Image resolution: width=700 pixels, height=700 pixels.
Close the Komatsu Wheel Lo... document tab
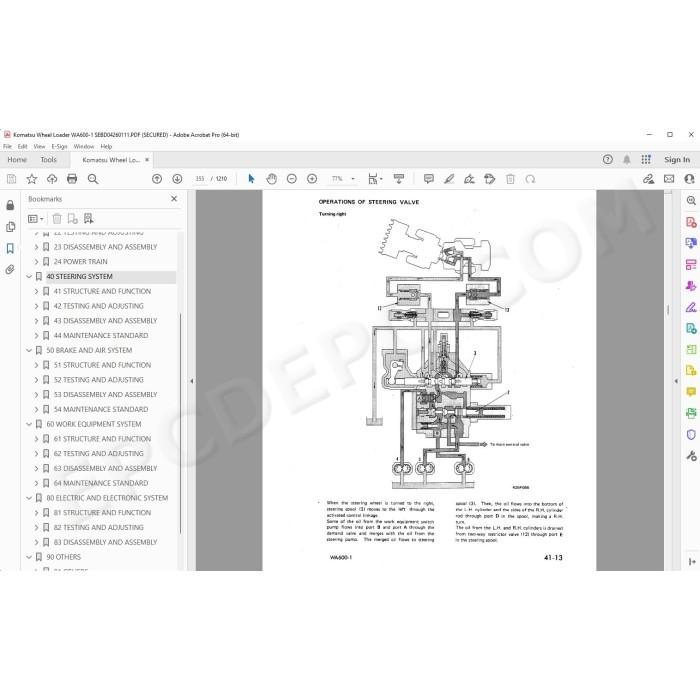(147, 160)
